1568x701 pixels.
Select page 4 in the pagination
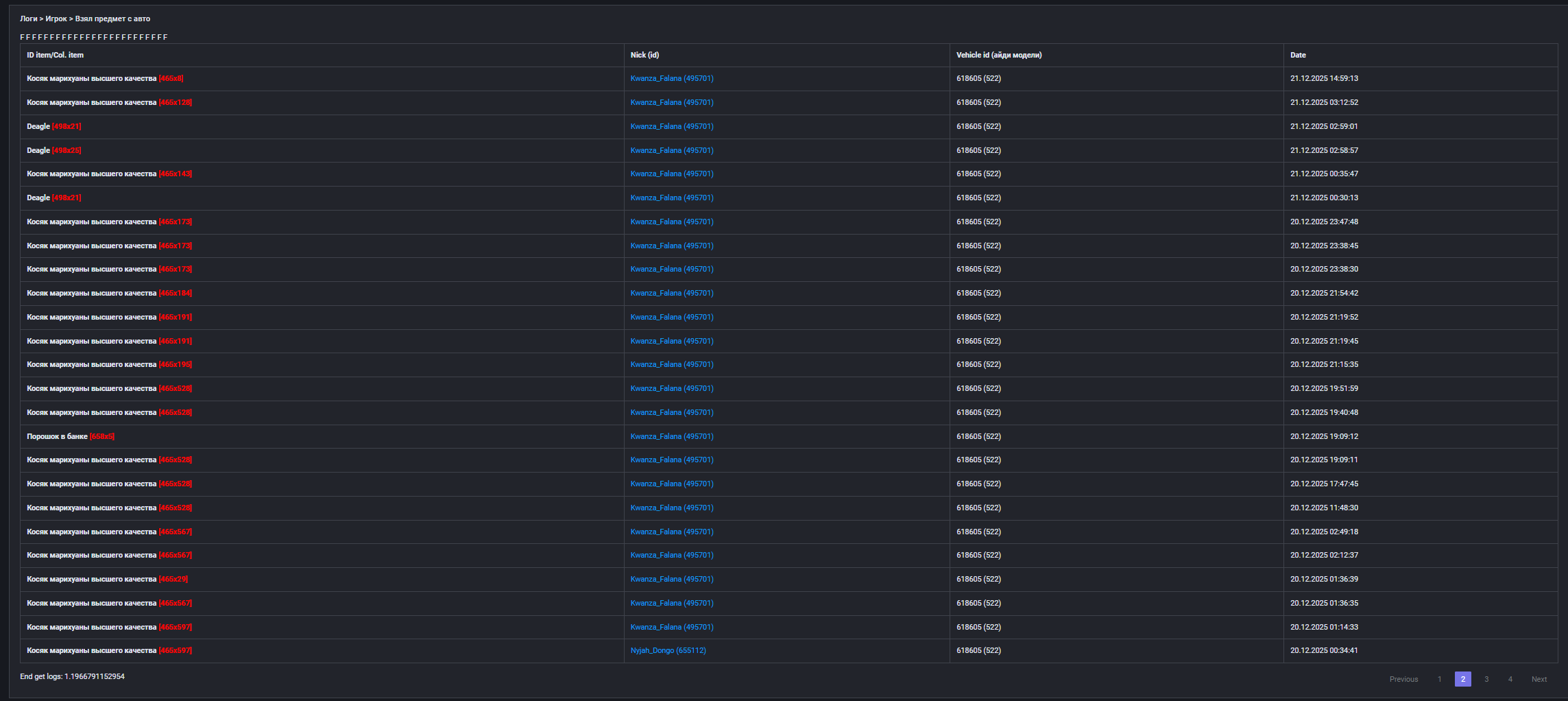1510,679
